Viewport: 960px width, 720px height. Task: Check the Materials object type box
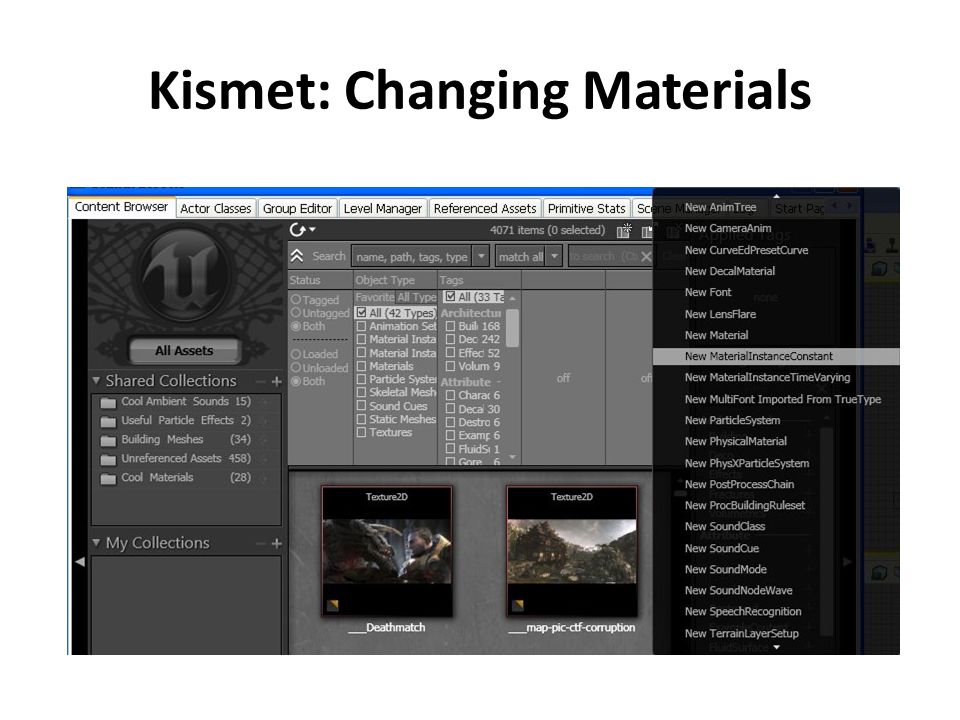tap(361, 366)
